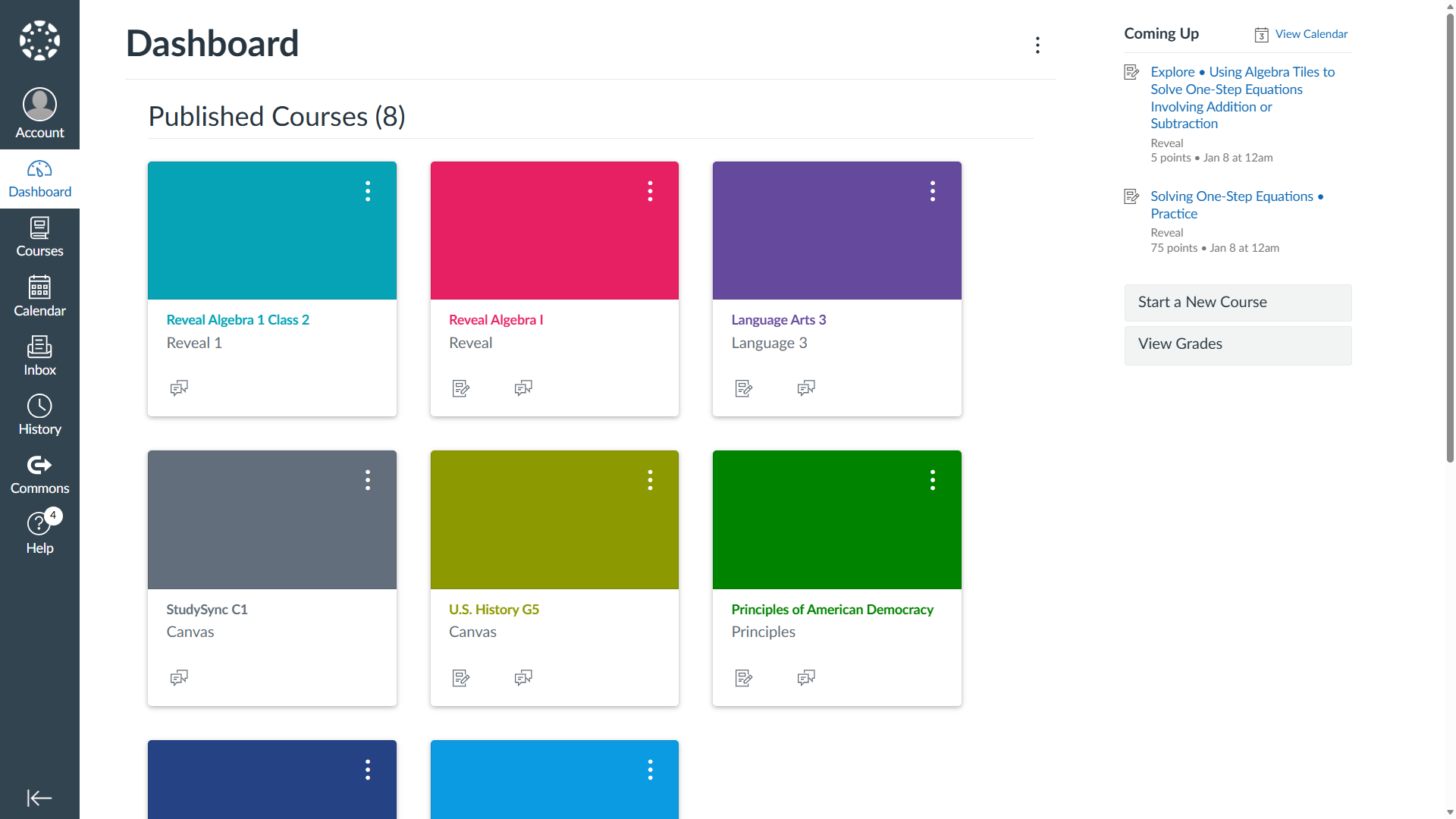
Task: Open Calendar in the sidebar
Action: pos(39,297)
